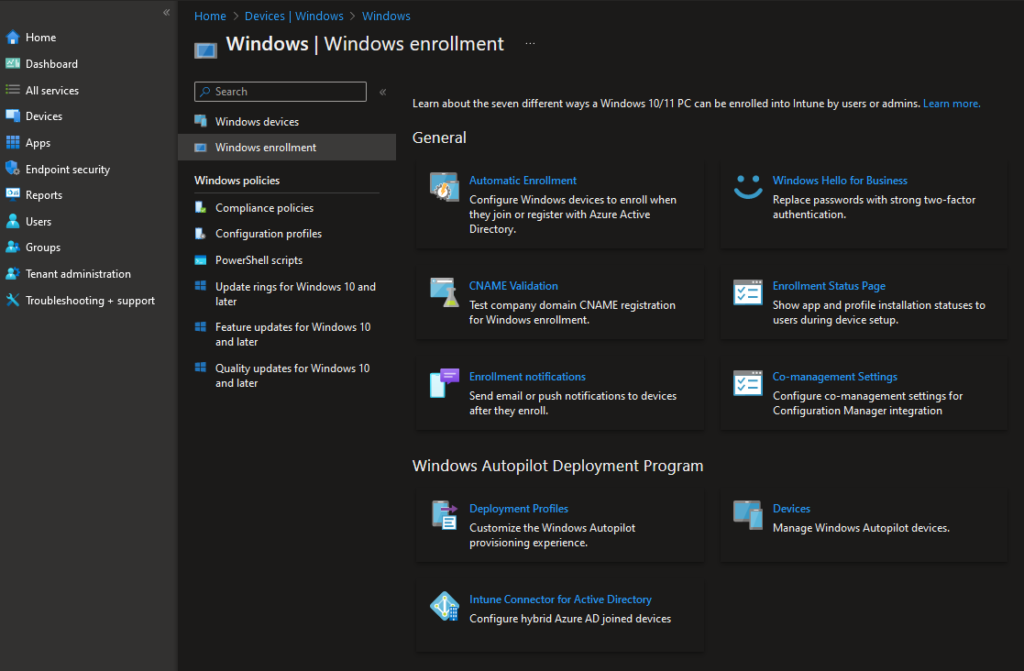Open Windows Hello for Business link
The image size is (1024, 671).
point(840,180)
